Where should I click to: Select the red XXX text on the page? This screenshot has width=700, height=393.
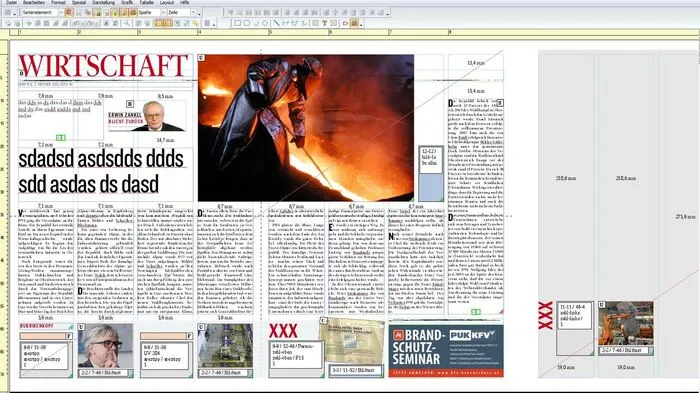pyautogui.click(x=283, y=331)
